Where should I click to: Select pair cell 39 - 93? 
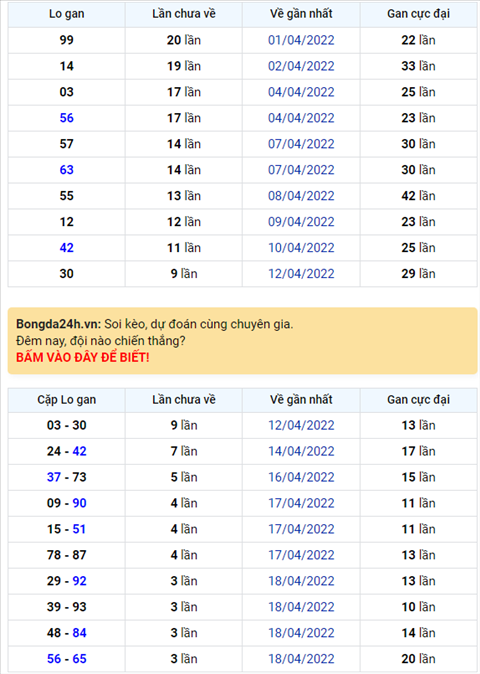(x=67, y=607)
